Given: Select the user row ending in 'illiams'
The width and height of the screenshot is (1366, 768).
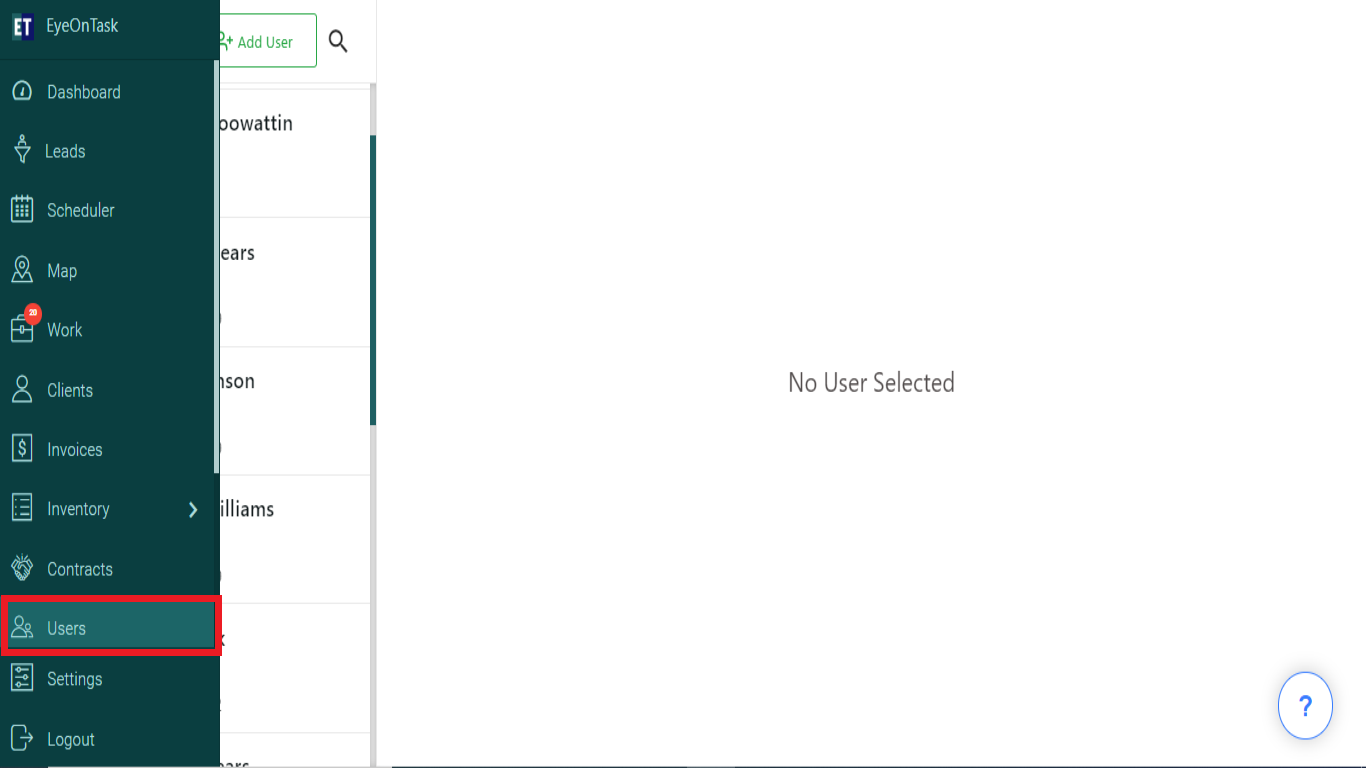Looking at the screenshot, I should point(295,539).
